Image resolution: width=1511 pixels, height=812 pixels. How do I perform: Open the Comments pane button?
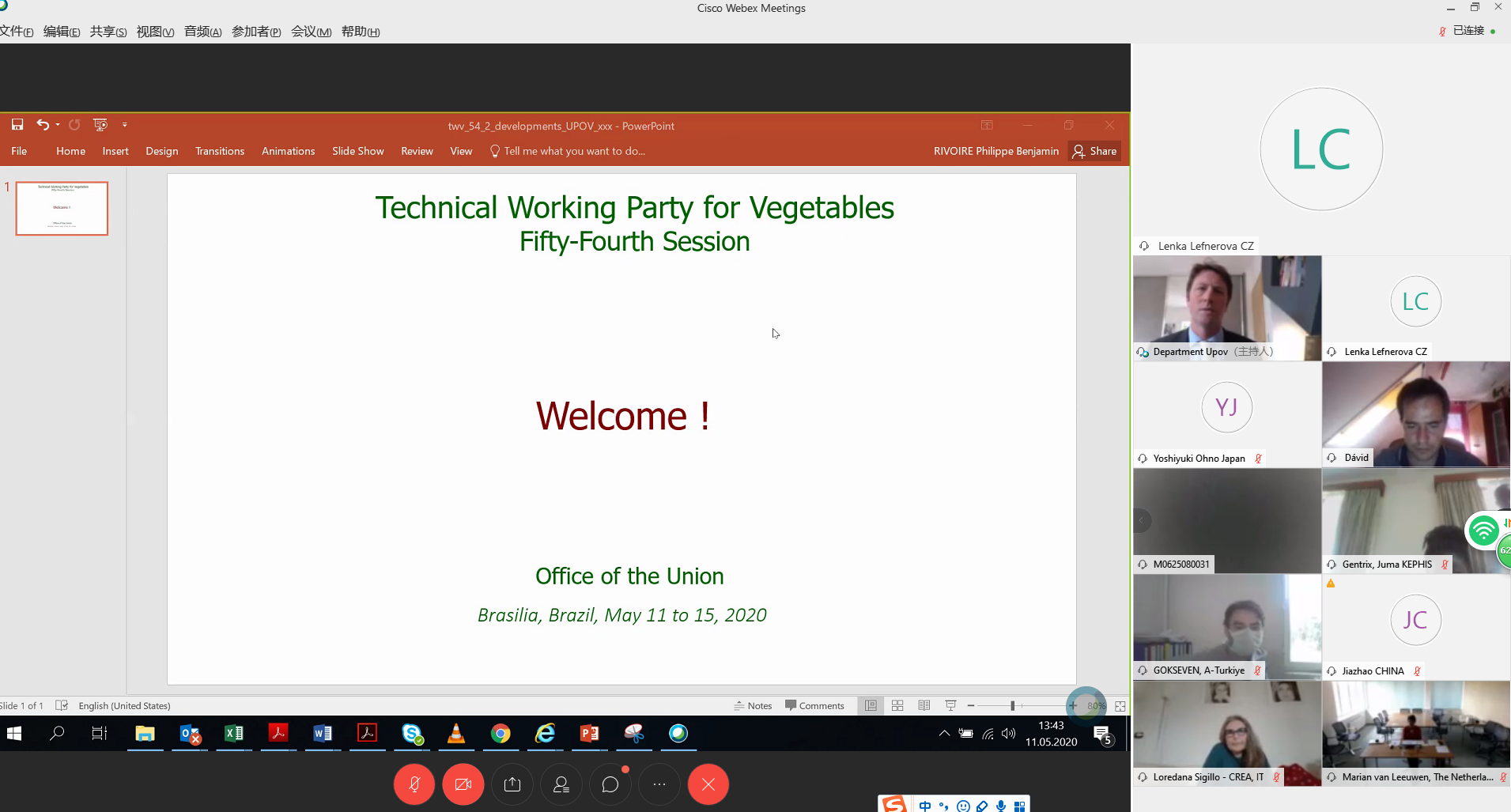(814, 705)
